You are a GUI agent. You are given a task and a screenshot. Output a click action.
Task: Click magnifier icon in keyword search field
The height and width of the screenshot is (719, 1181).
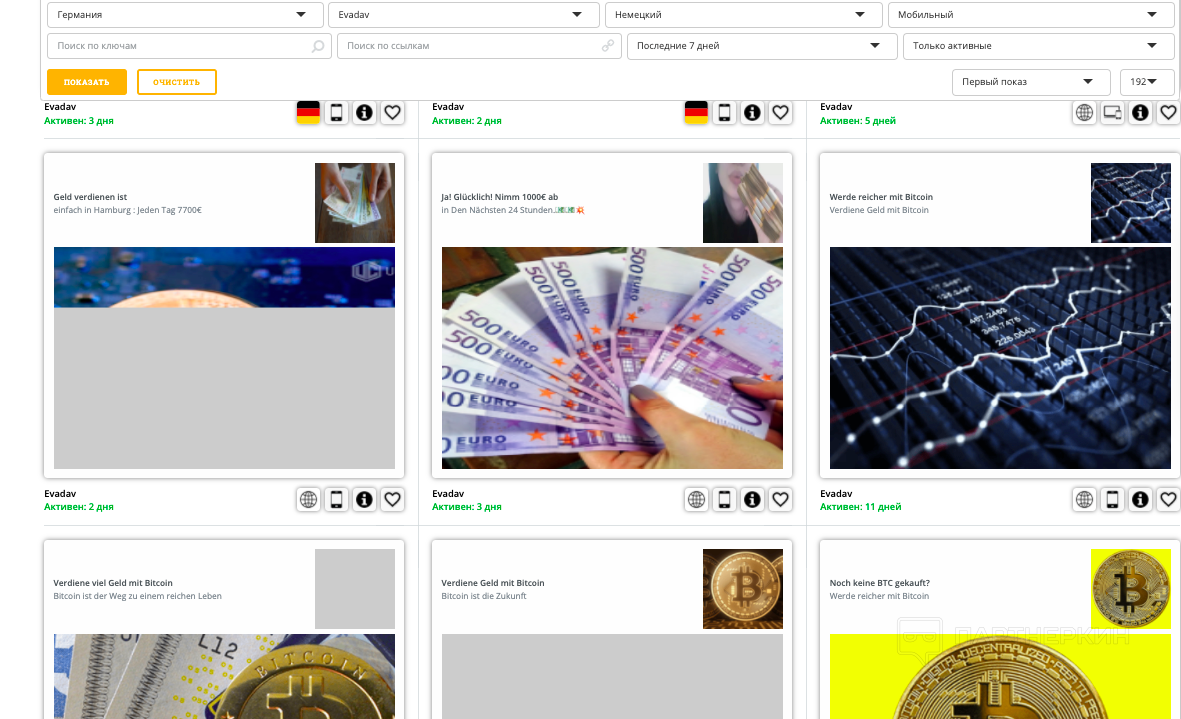(318, 46)
